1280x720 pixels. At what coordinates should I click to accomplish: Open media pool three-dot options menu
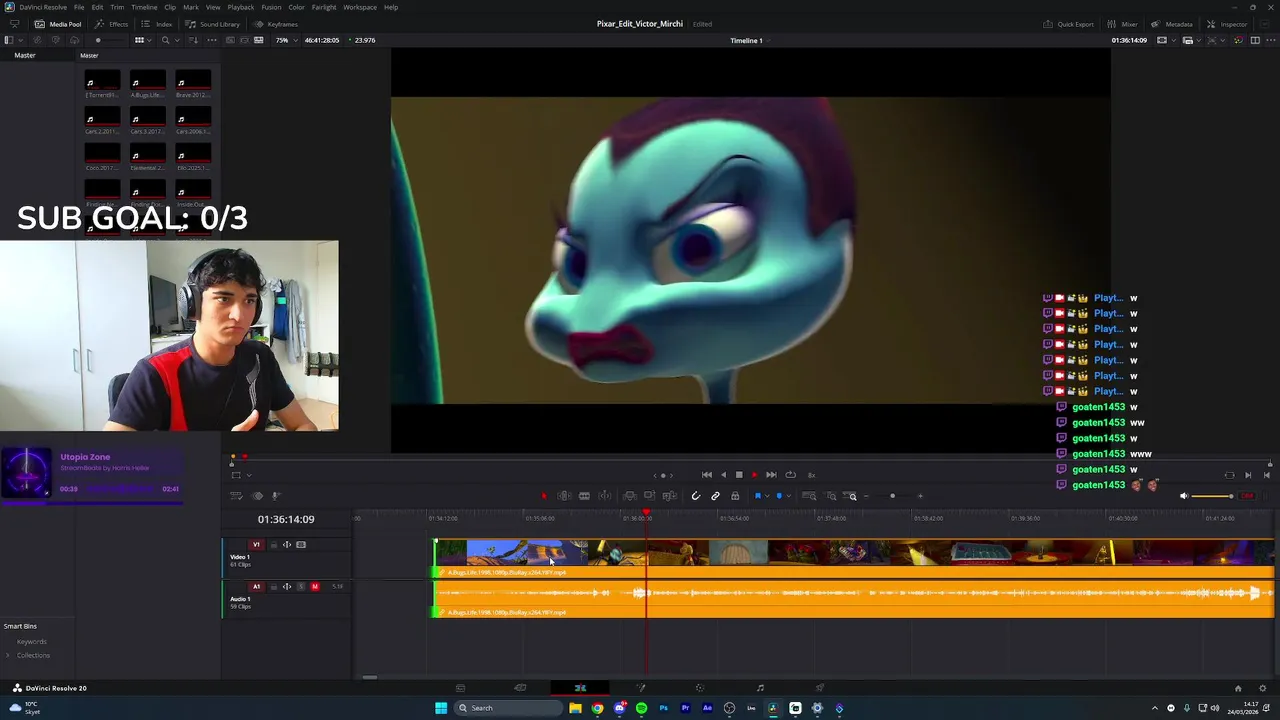coord(214,40)
